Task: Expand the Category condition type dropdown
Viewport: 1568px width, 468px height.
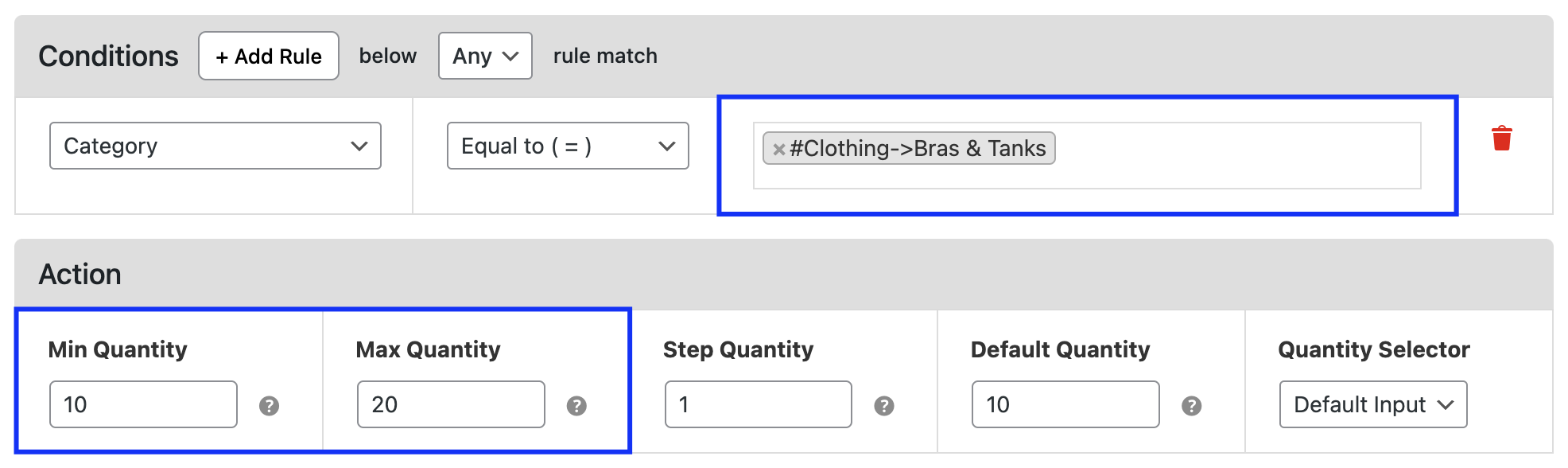Action: [x=215, y=146]
